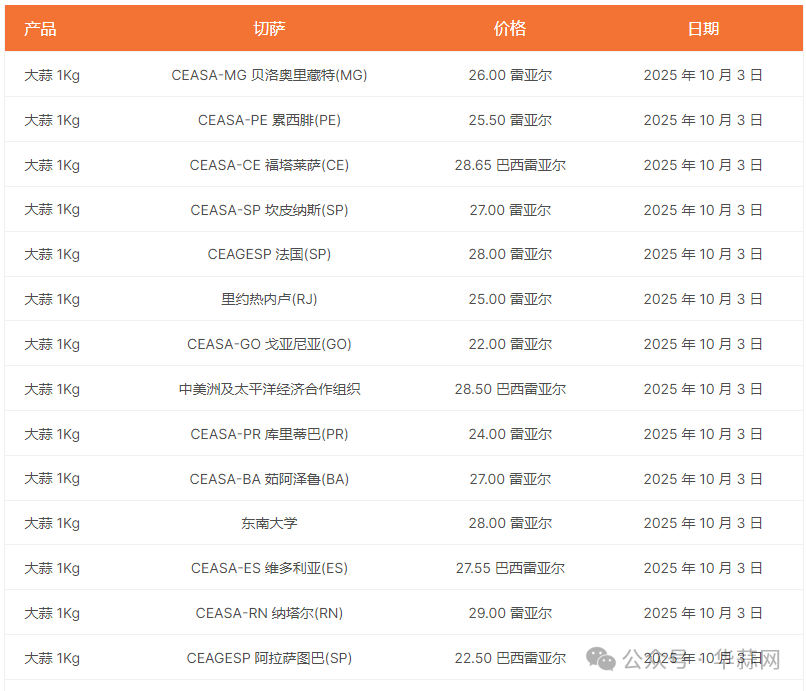The image size is (806, 691).
Task: Select CEASA-ES 维多利亚(ES) cell
Action: (269, 568)
